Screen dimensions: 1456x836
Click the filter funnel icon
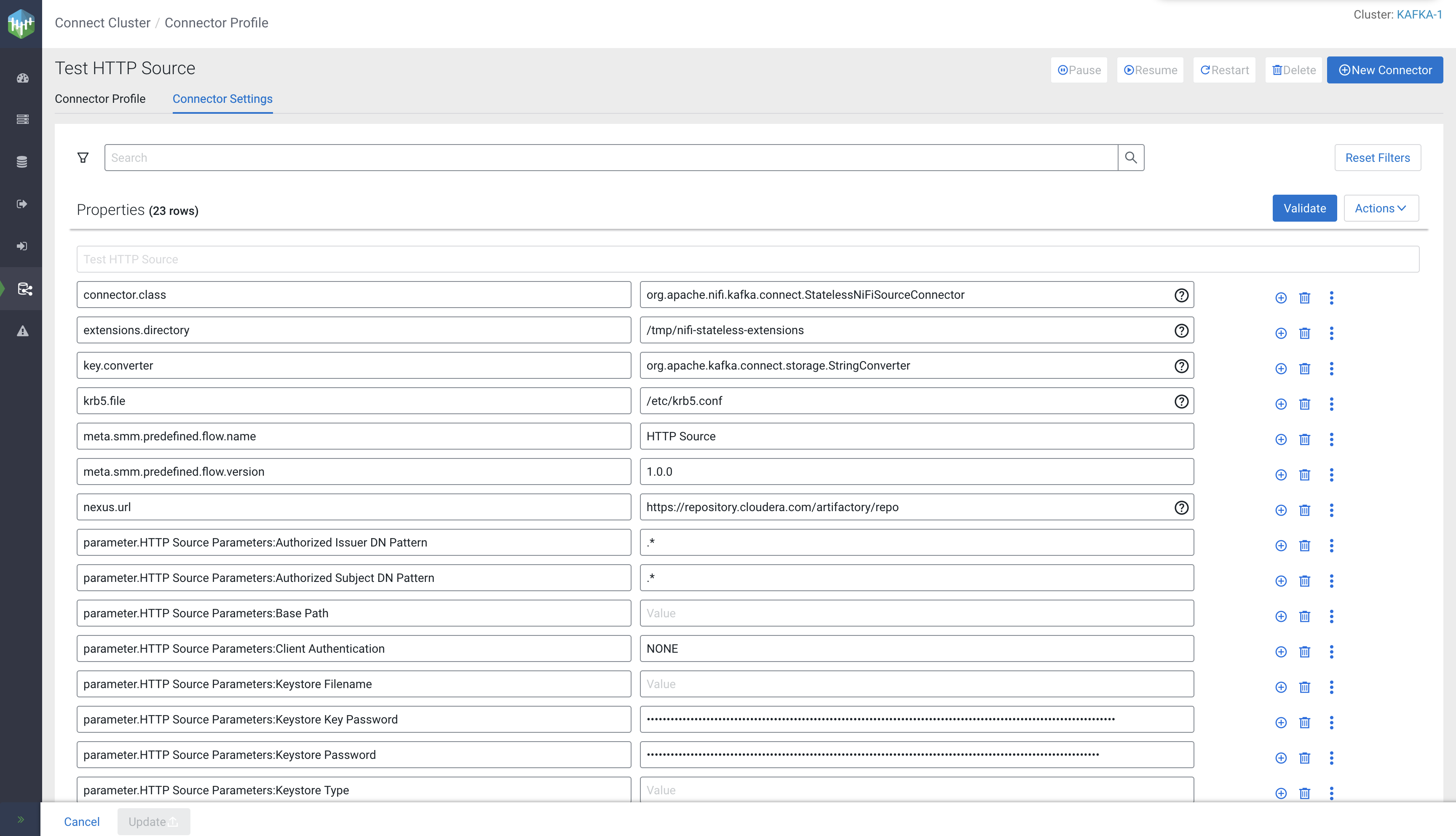pyautogui.click(x=83, y=157)
